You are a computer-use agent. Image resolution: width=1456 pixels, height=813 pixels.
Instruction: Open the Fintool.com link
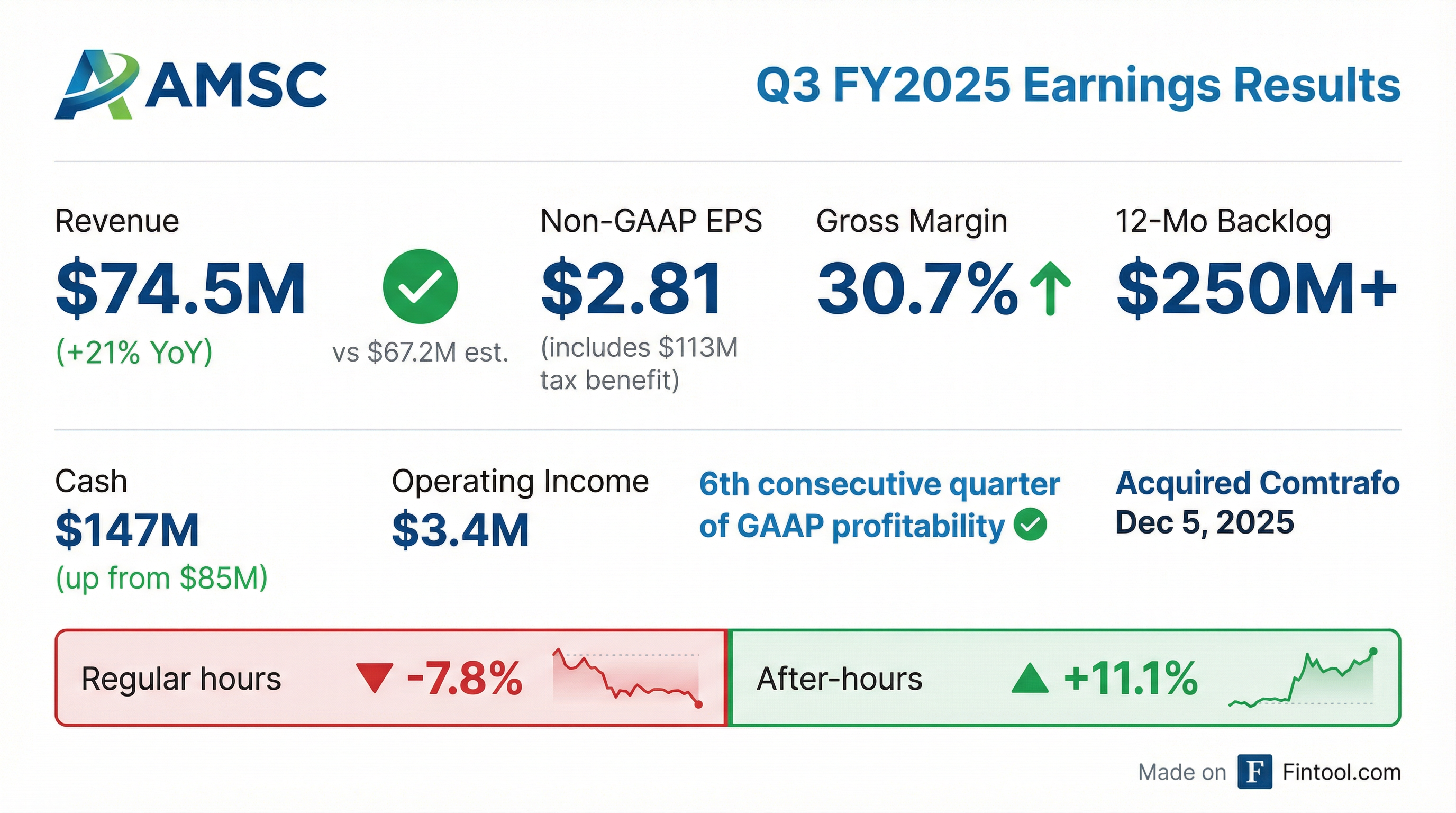tap(1341, 772)
